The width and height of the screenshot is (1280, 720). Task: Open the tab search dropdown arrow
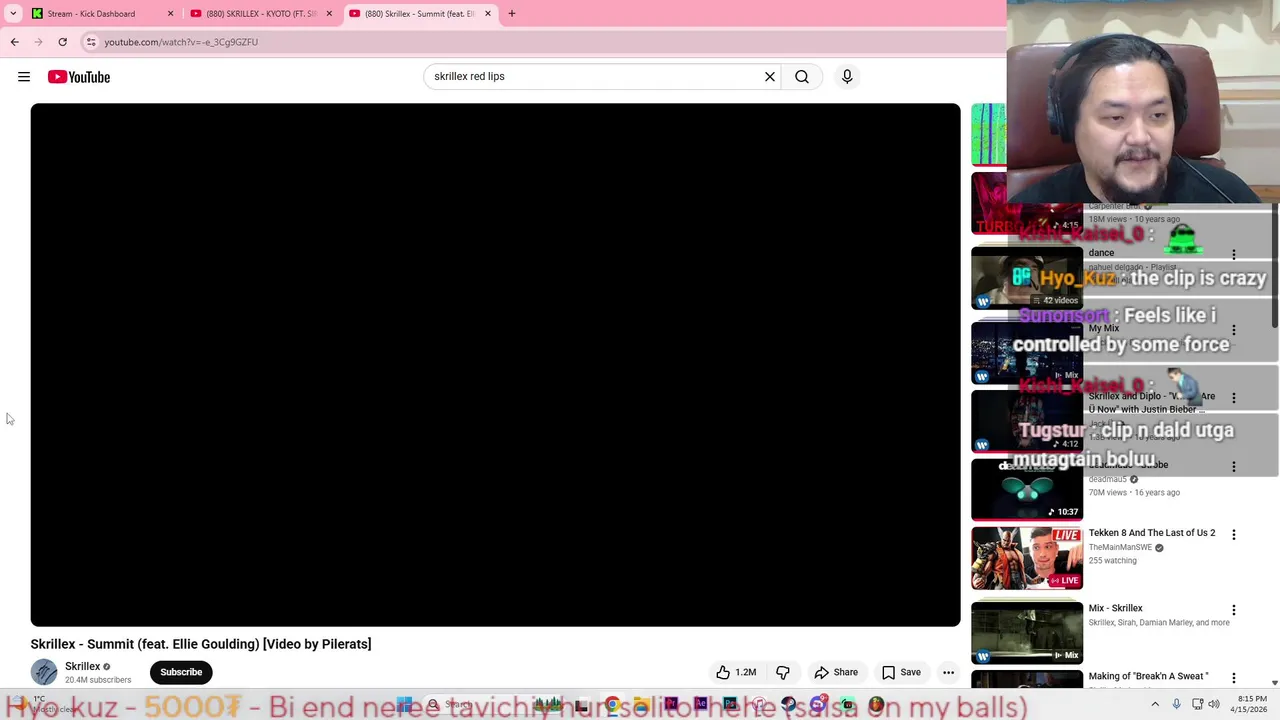(13, 14)
